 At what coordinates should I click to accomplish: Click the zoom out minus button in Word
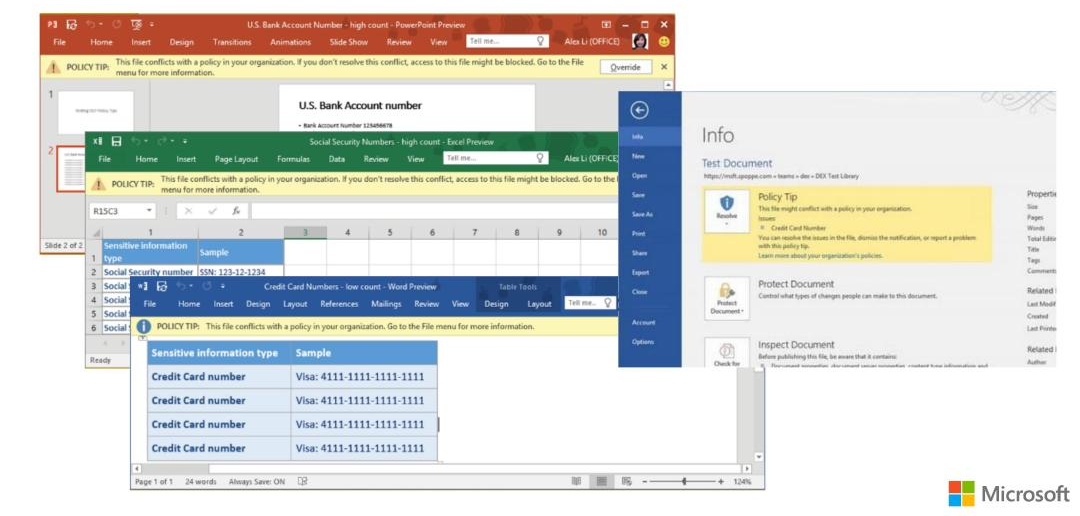coord(645,482)
